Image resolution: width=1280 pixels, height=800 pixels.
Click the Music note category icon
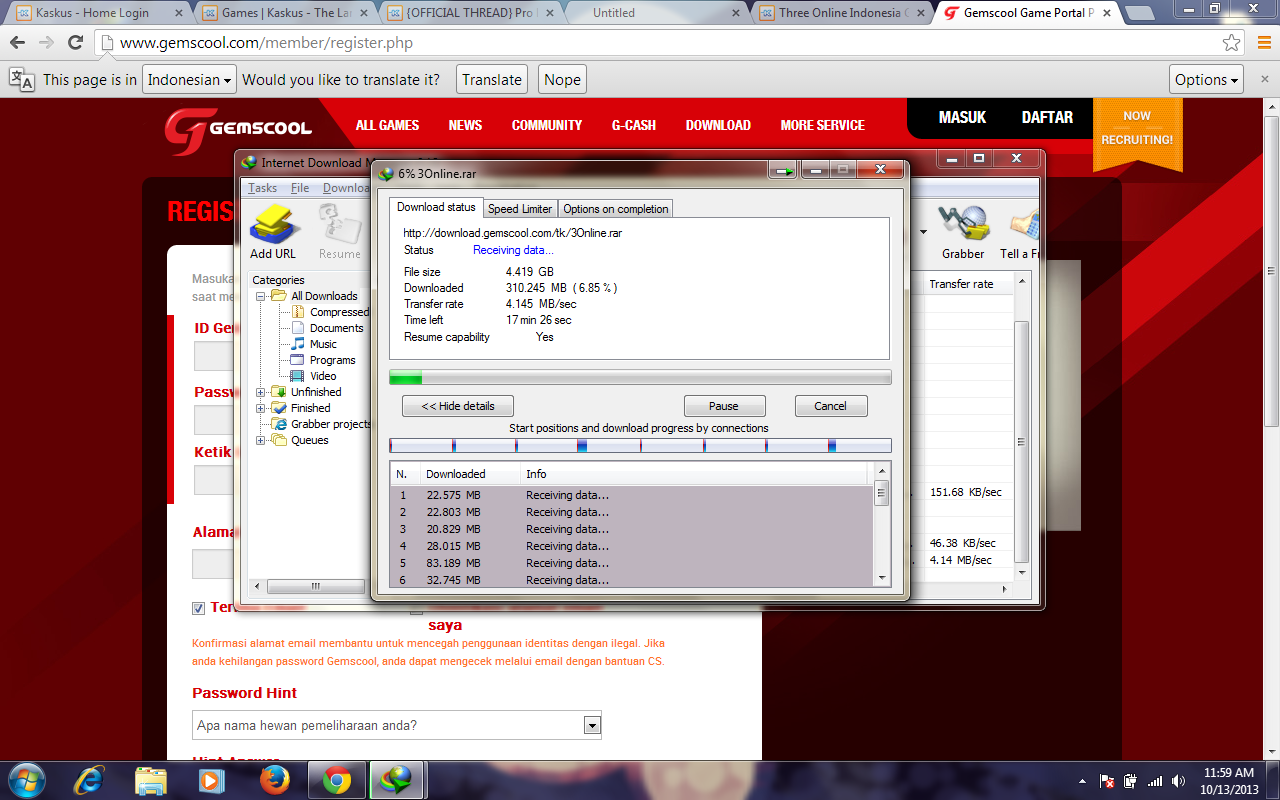click(298, 344)
